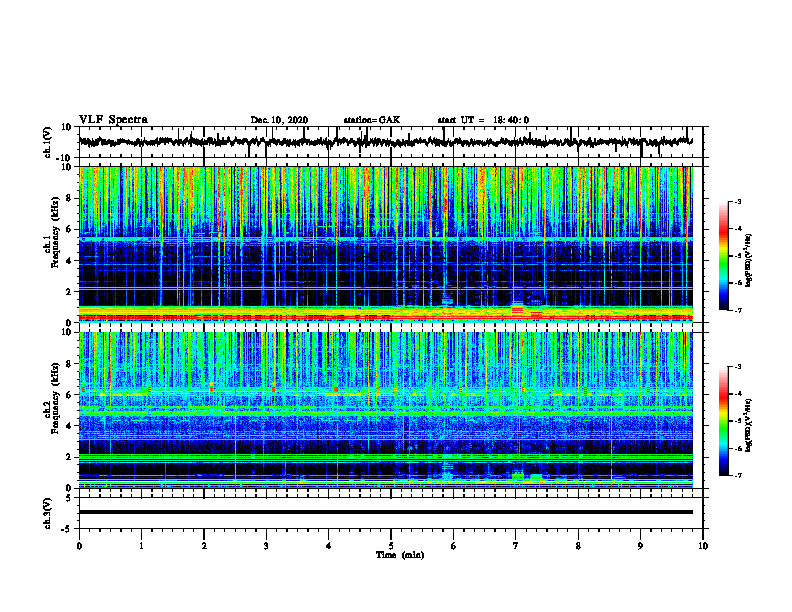Screen dimensions: 792x612
Task: Click the ch.1 spectrogram color scale bar
Action: [x=724, y=256]
